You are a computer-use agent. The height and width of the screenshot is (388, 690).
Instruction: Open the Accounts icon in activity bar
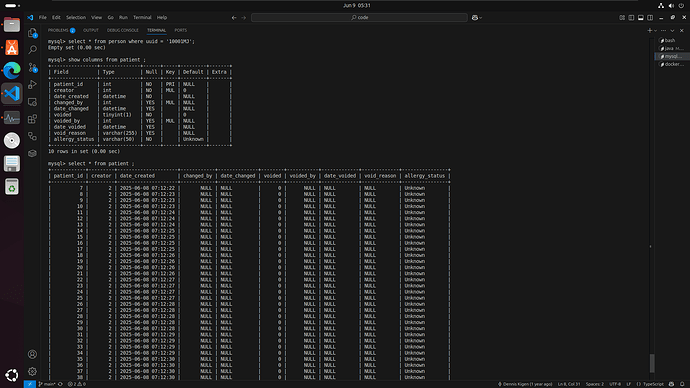32,354
